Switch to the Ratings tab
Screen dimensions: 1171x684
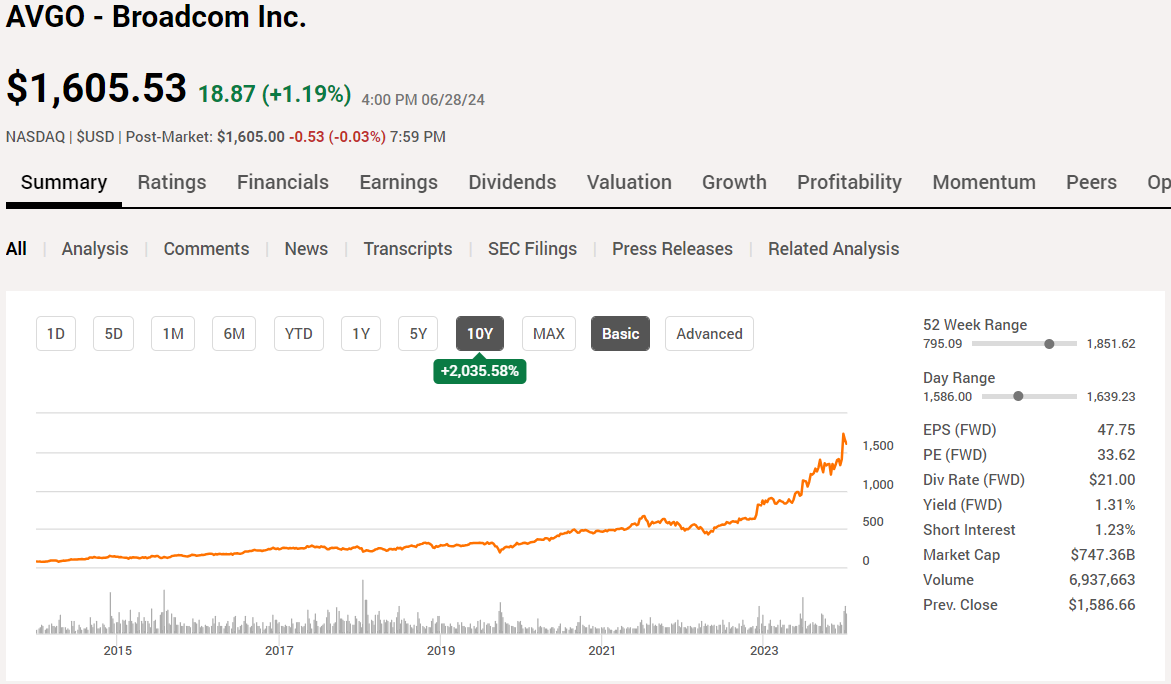(172, 183)
